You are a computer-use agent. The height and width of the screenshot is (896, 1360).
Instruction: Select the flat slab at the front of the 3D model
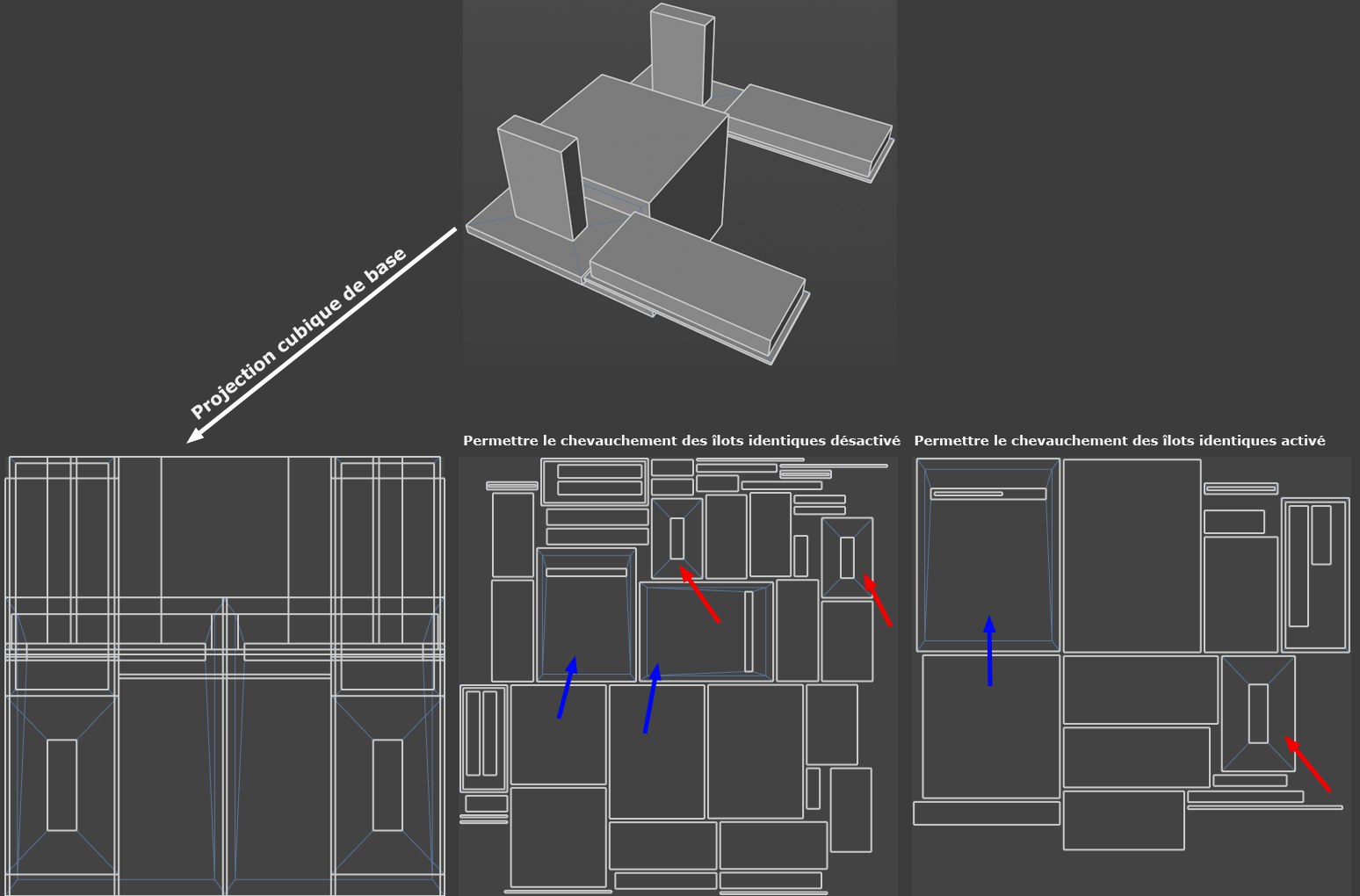pos(694,272)
